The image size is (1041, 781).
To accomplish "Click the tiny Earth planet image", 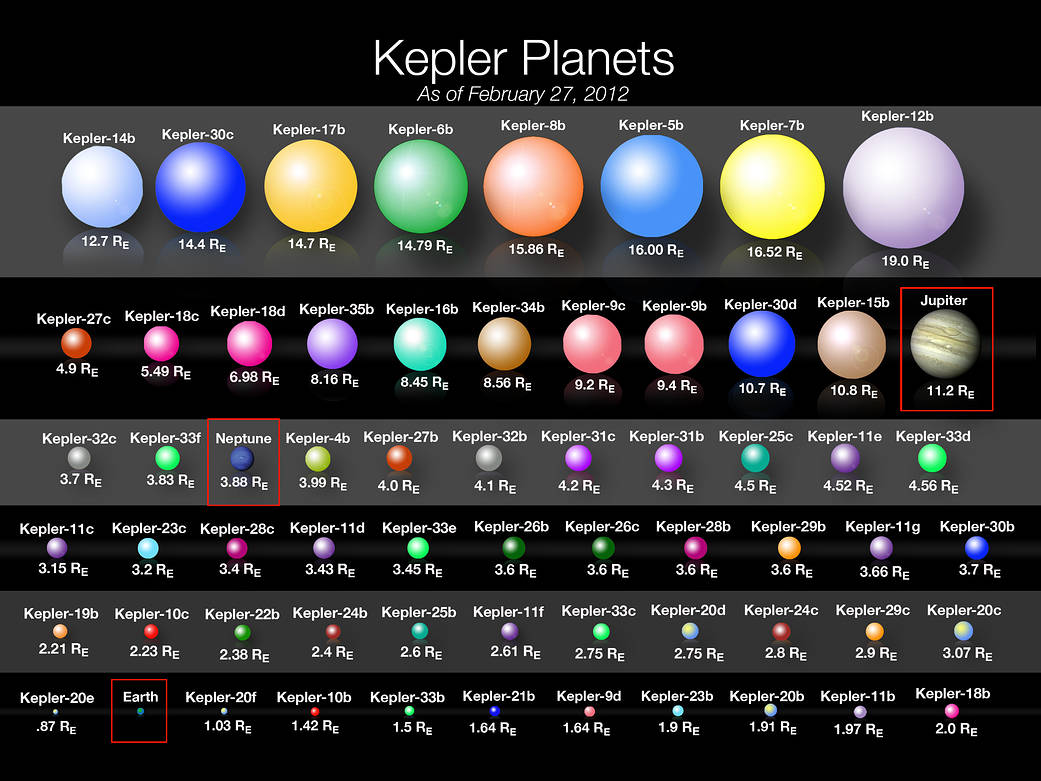I will 140,711.
